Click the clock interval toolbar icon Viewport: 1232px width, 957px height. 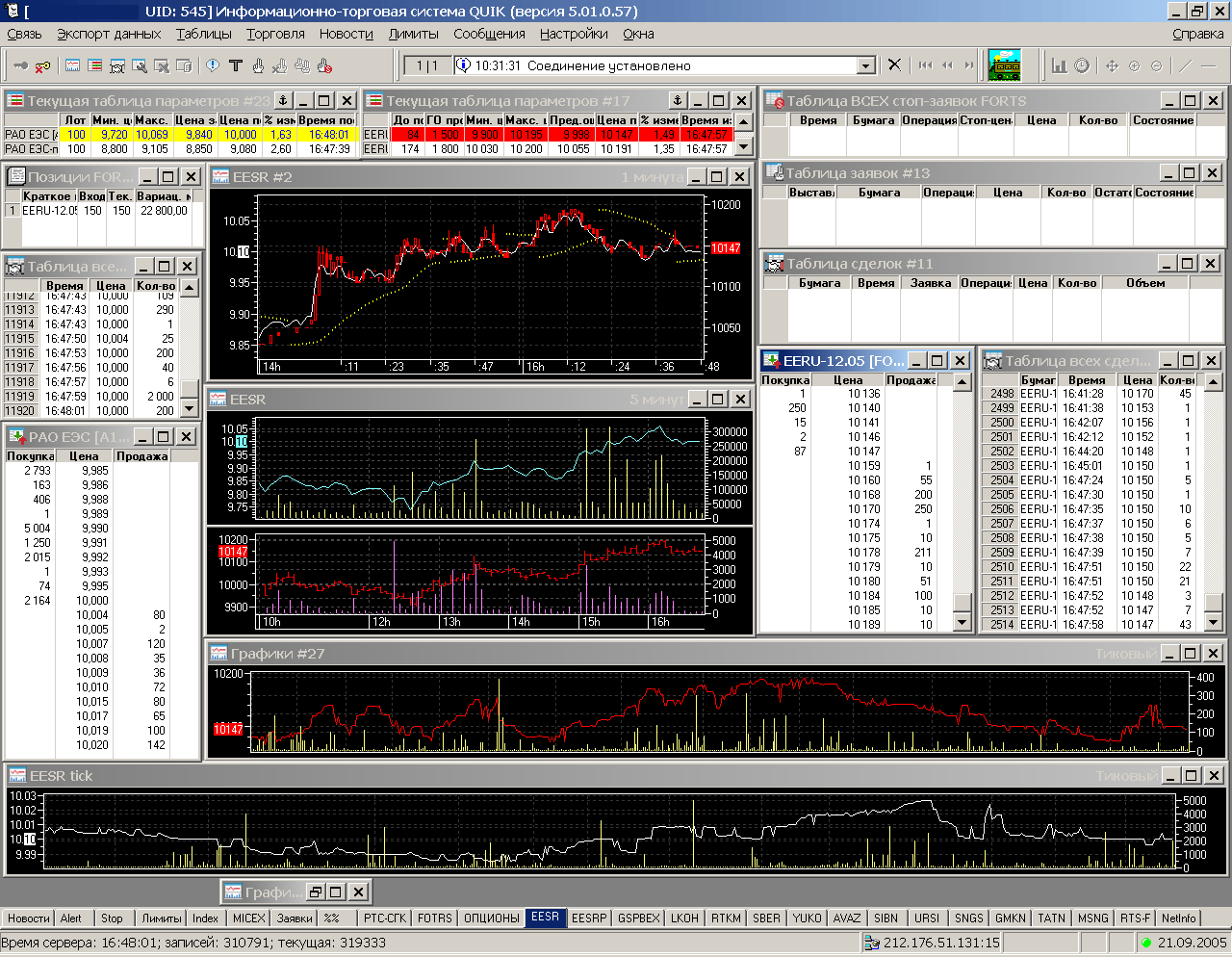[x=1082, y=65]
